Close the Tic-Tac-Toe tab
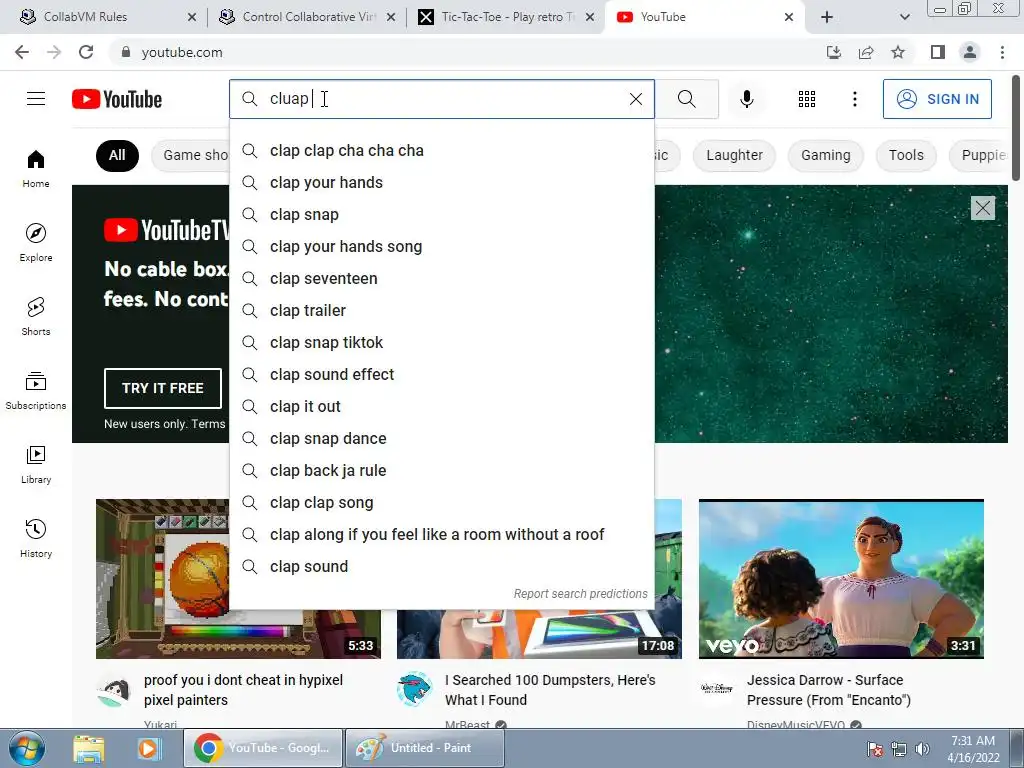Screen dimensions: 1024x768 [x=590, y=17]
